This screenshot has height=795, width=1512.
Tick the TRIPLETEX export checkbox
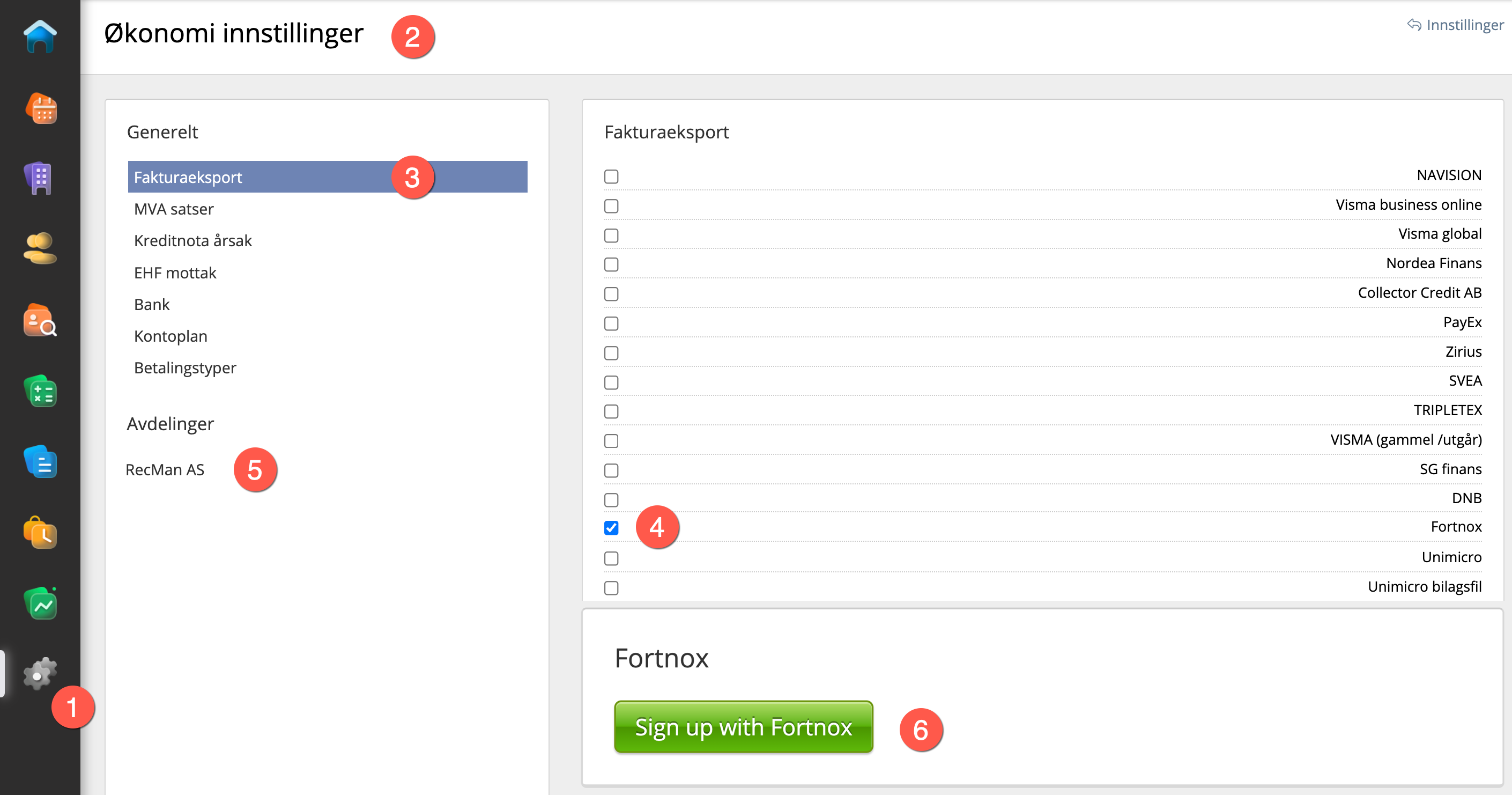pyautogui.click(x=611, y=411)
